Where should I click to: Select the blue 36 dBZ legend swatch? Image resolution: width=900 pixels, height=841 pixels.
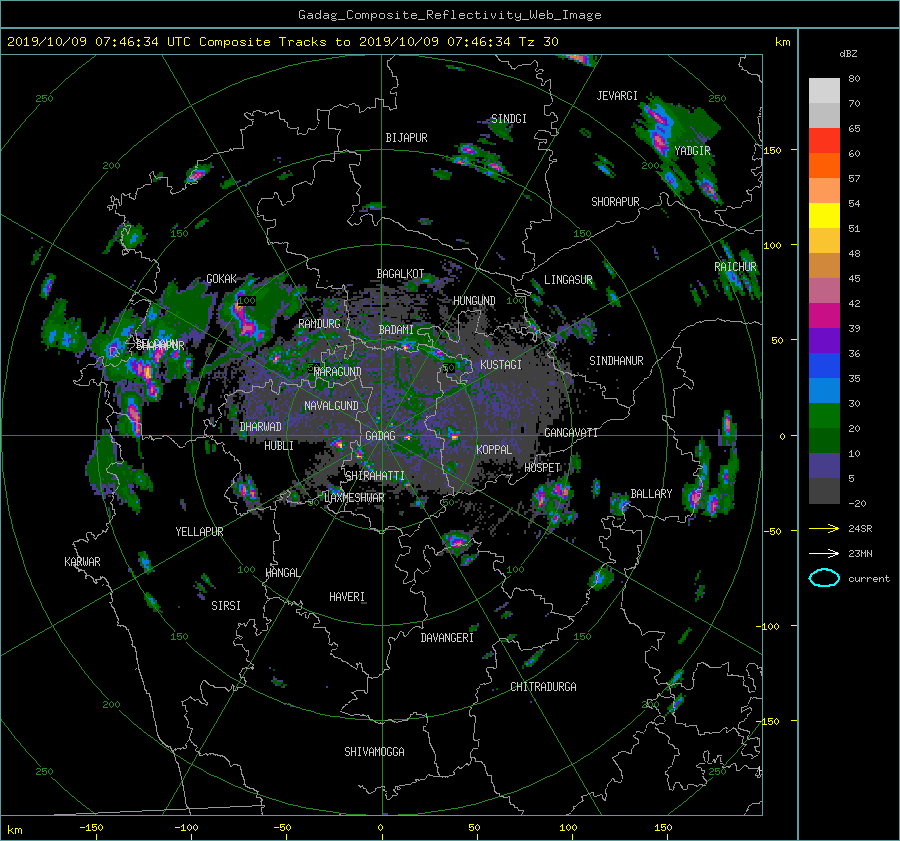coord(824,365)
